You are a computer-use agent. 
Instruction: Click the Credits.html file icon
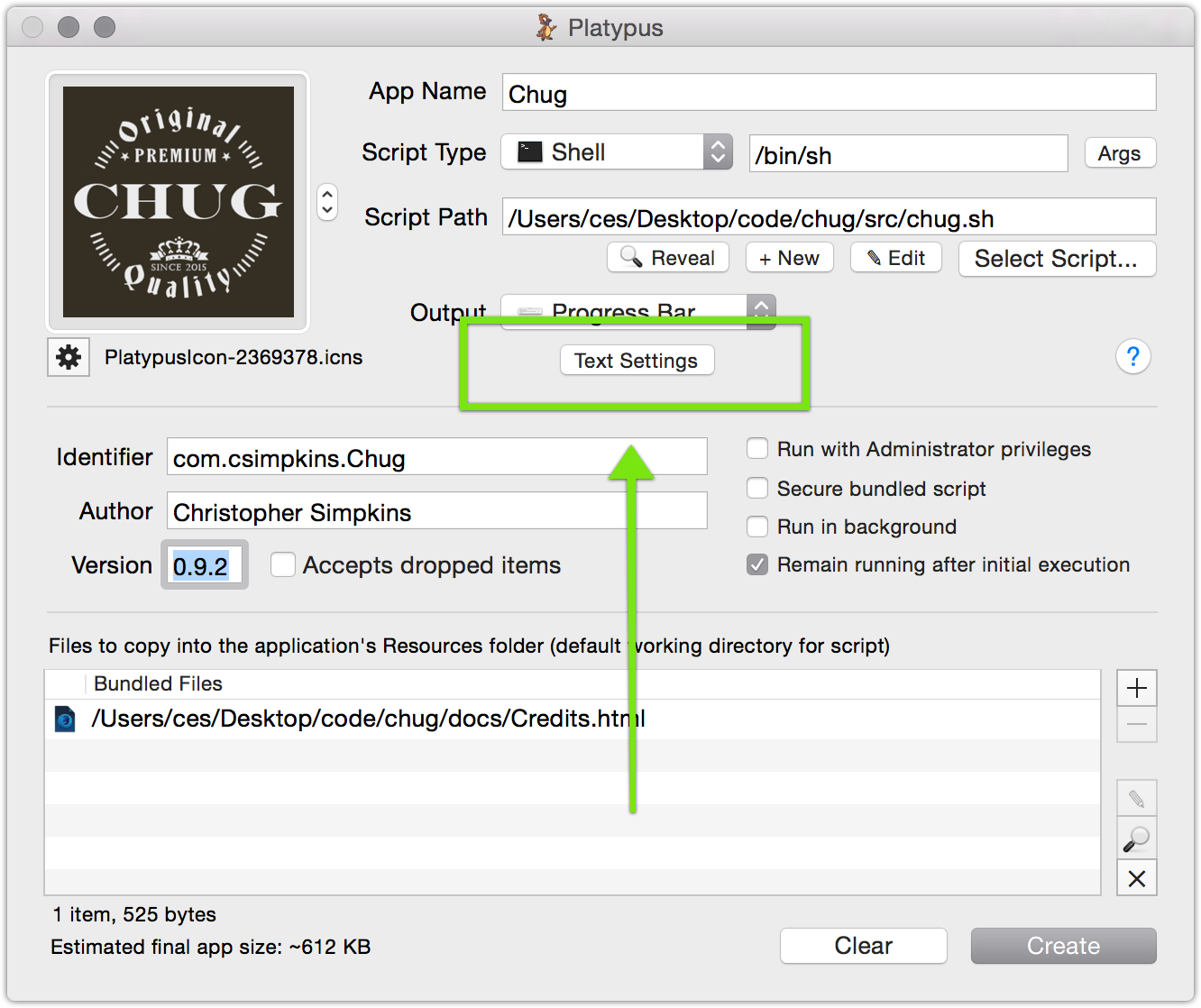65,719
